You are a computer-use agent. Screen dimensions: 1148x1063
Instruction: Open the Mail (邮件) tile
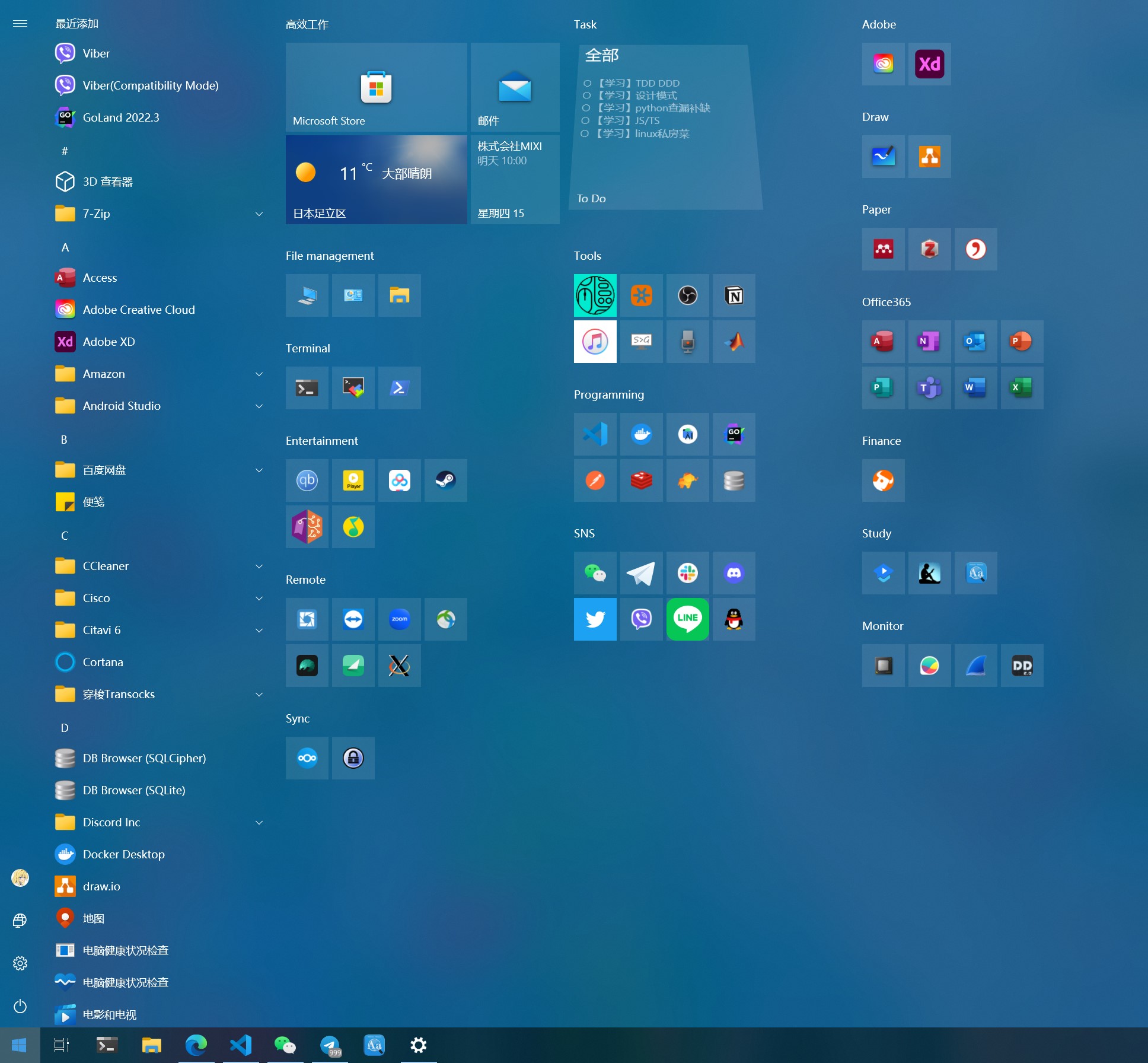(515, 87)
